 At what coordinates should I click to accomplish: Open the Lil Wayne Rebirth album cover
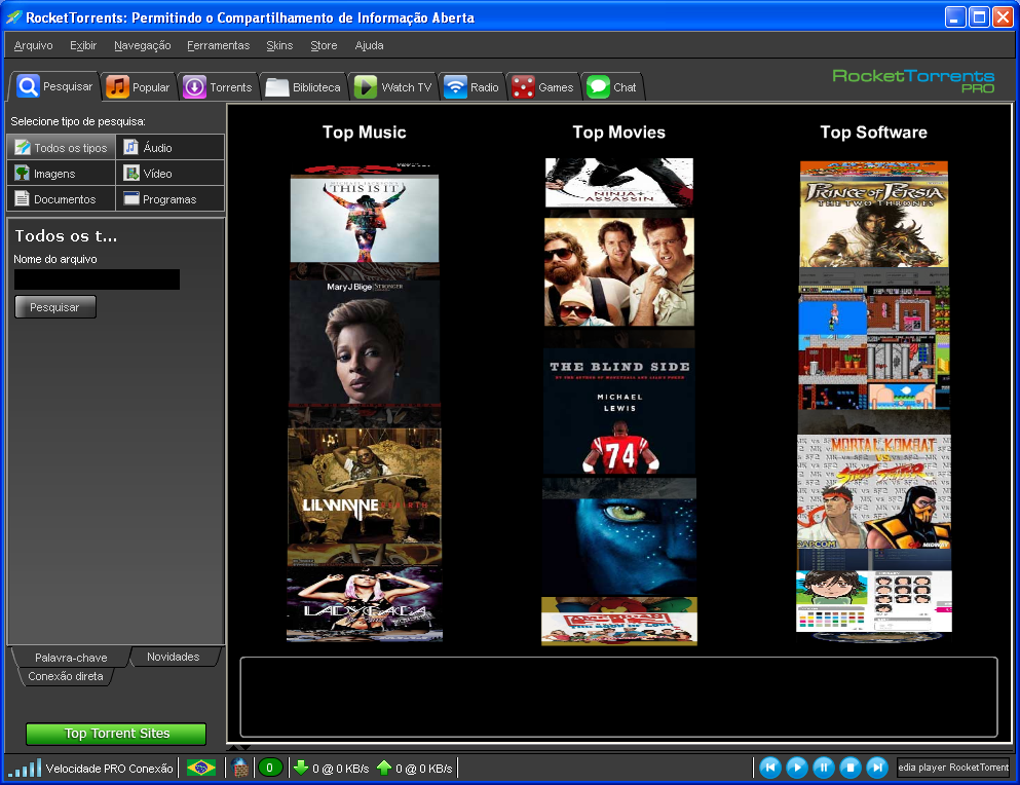pyautogui.click(x=365, y=486)
